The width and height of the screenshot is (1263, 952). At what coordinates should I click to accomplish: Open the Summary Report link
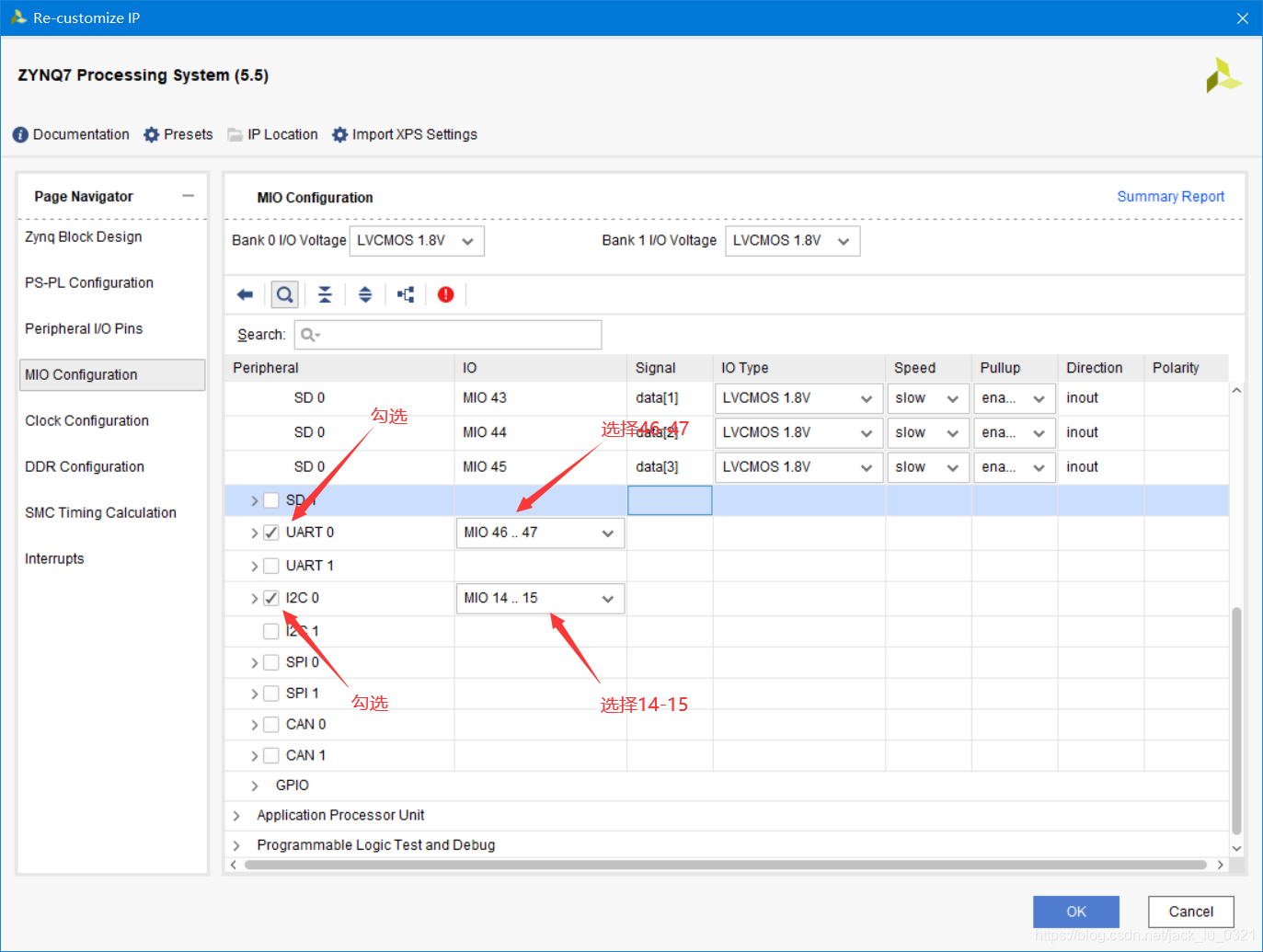tap(1171, 197)
